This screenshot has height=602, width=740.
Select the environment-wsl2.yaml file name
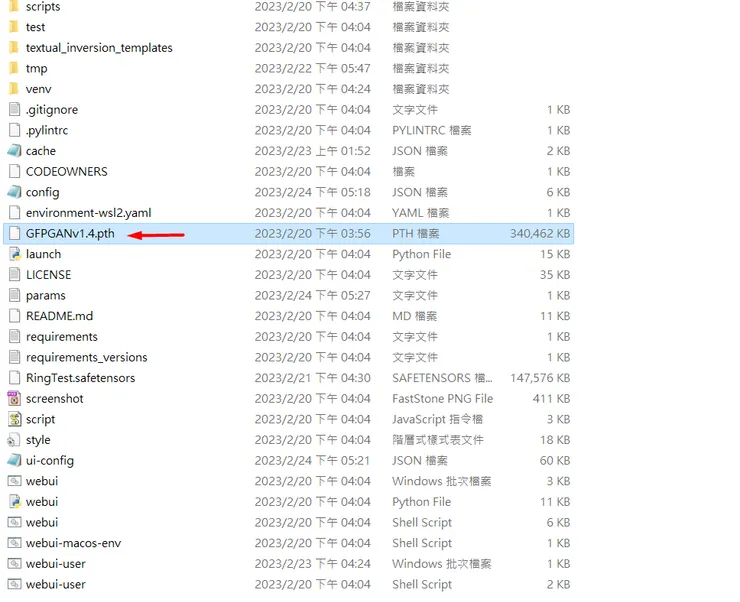tap(89, 213)
